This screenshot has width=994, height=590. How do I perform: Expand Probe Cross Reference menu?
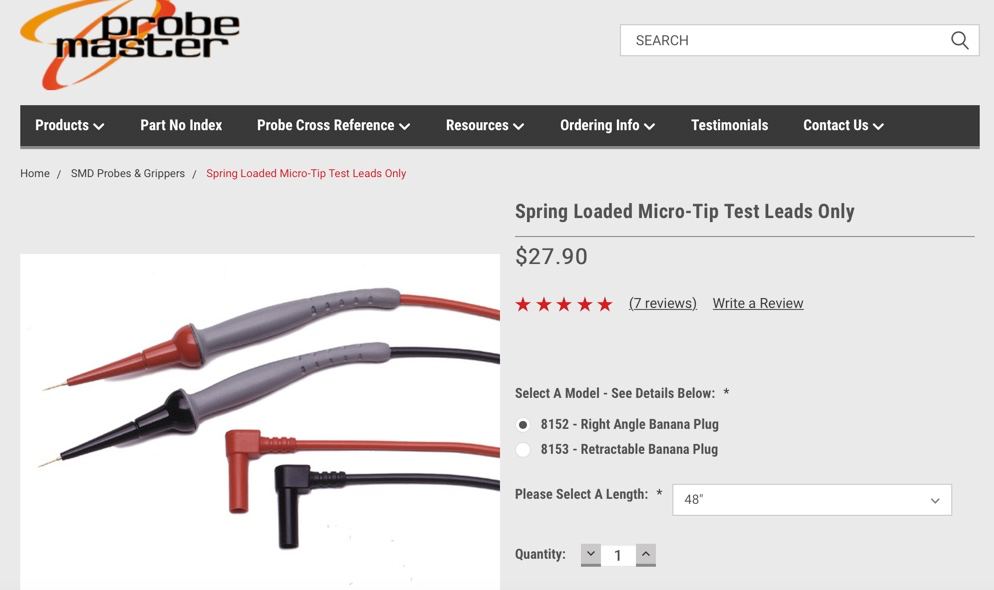click(333, 125)
